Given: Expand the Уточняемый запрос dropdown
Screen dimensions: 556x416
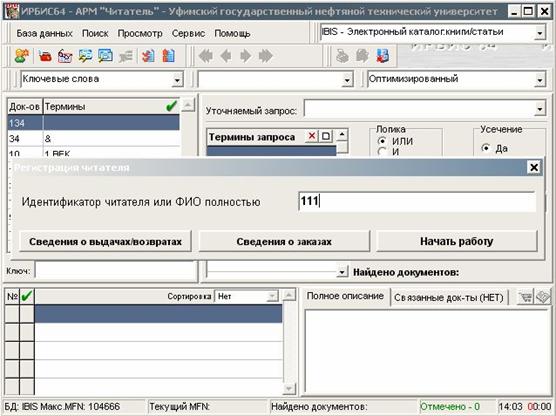Looking at the screenshot, I should 539,109.
